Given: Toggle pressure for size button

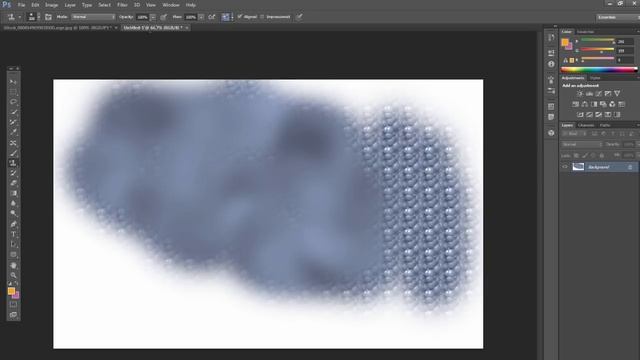Looking at the screenshot, I should tap(300, 17).
